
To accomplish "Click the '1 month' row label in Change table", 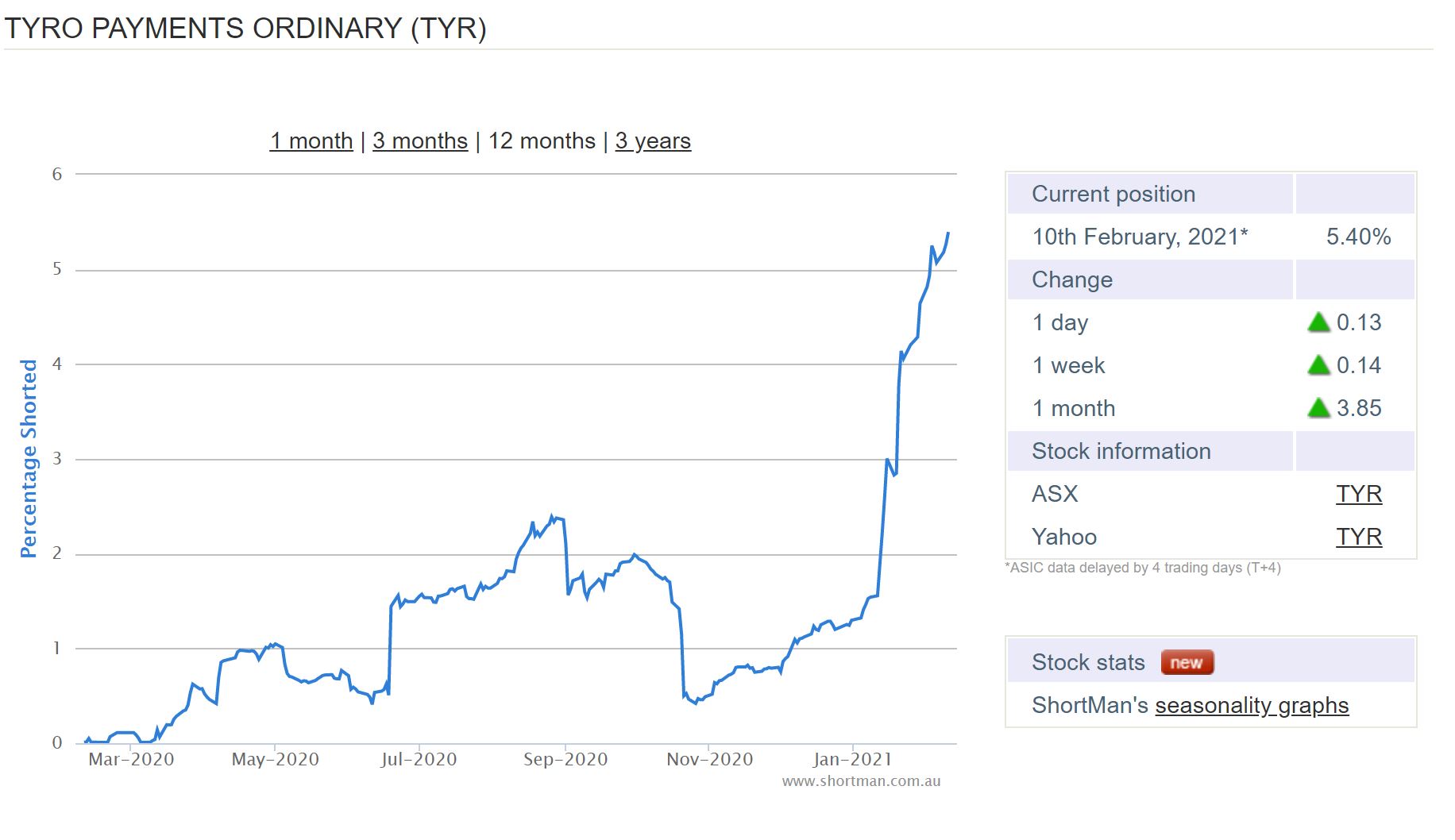I will (x=1074, y=408).
